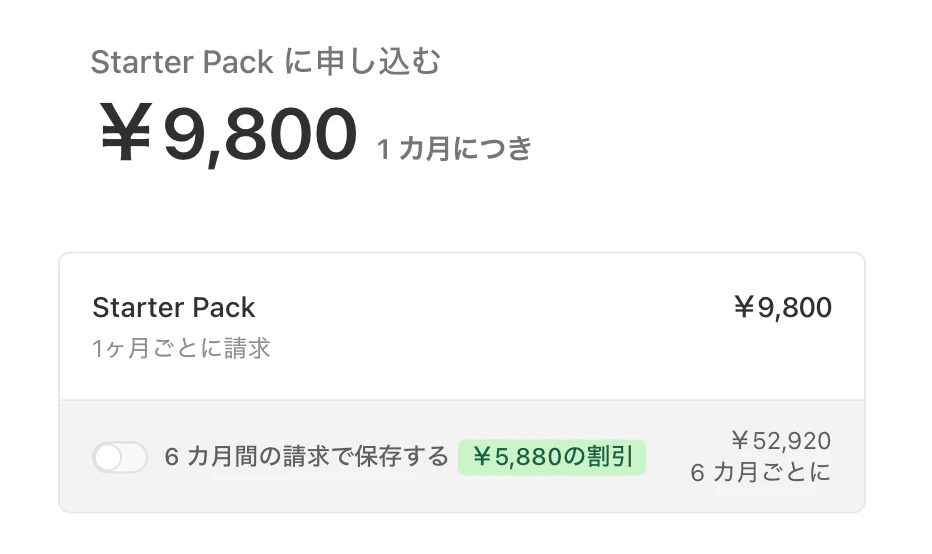Image resolution: width=932 pixels, height=554 pixels.
Task: Enable the 6-month billing toggle switch
Action: [119, 457]
